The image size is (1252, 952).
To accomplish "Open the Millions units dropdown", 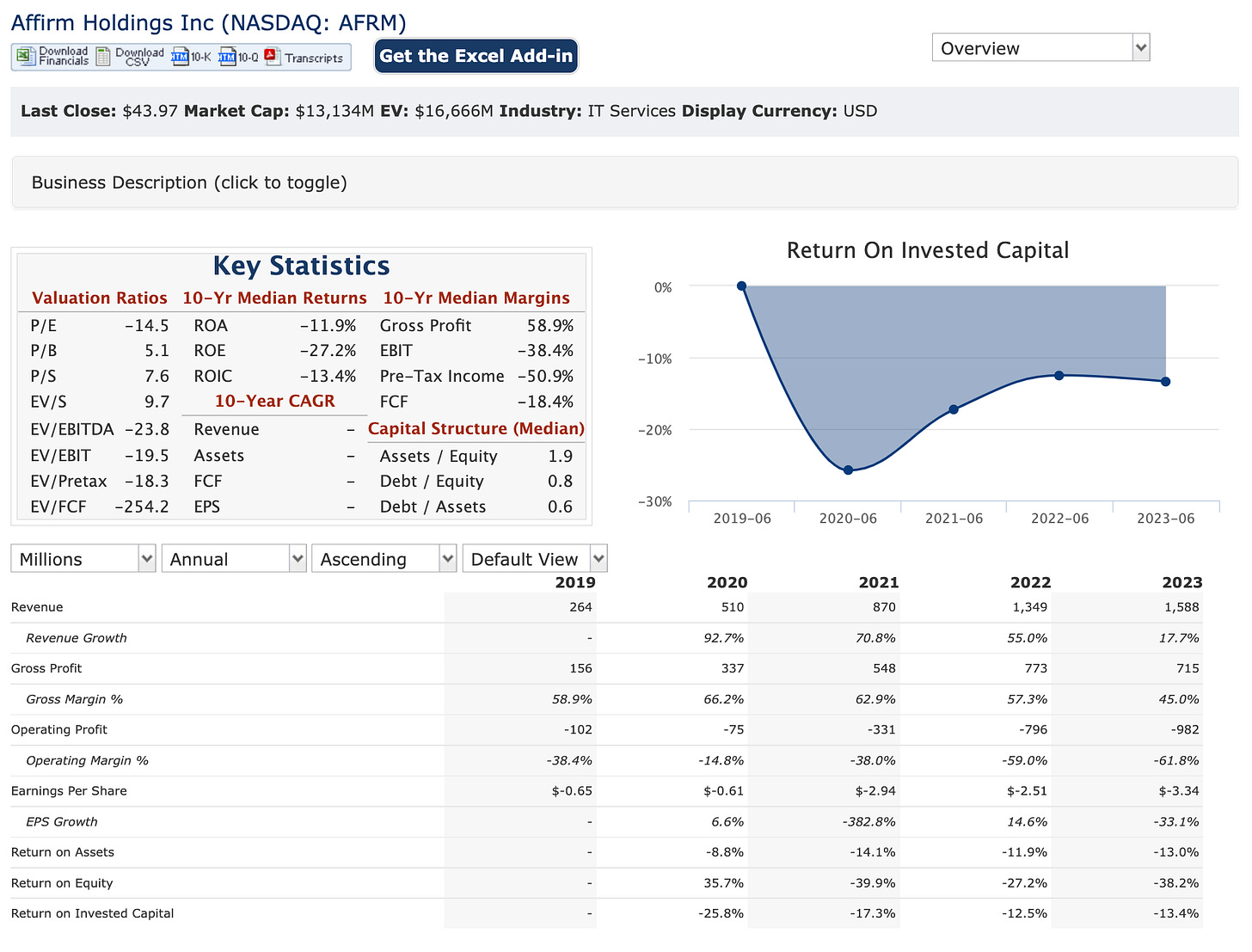I will (x=83, y=559).
